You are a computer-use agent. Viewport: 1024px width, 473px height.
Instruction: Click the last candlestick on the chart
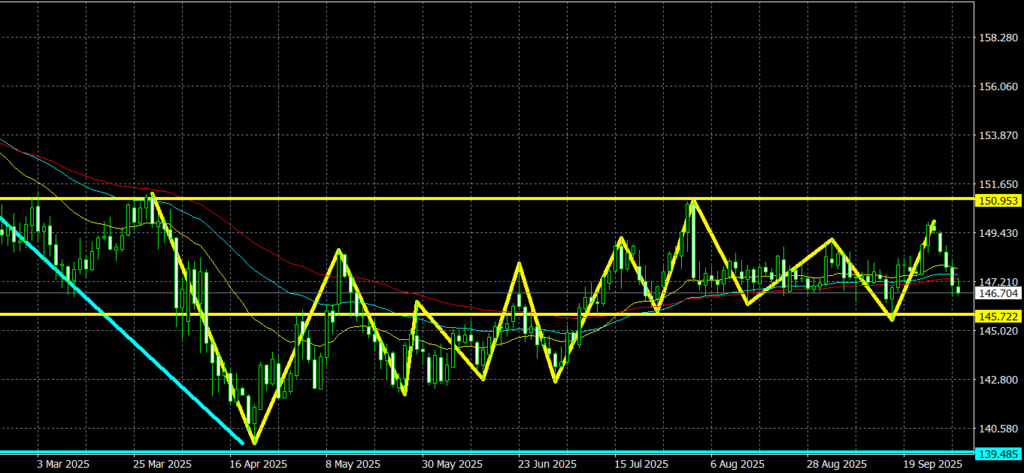(958, 289)
